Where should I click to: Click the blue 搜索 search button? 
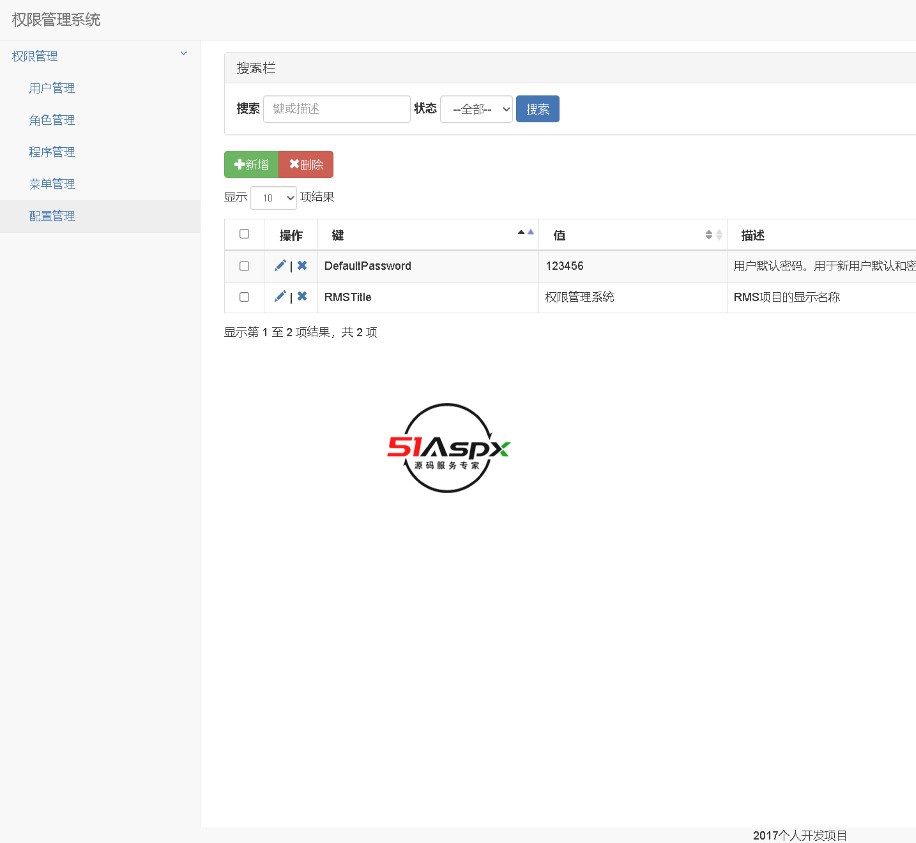(537, 109)
